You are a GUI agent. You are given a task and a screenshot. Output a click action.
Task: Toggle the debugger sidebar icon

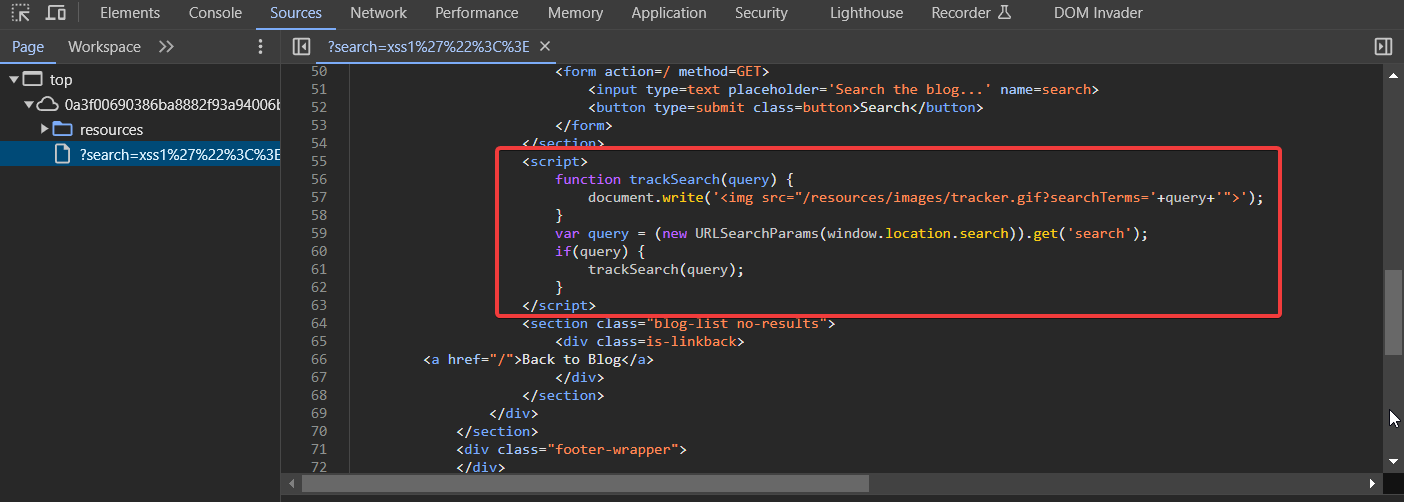tap(1383, 47)
